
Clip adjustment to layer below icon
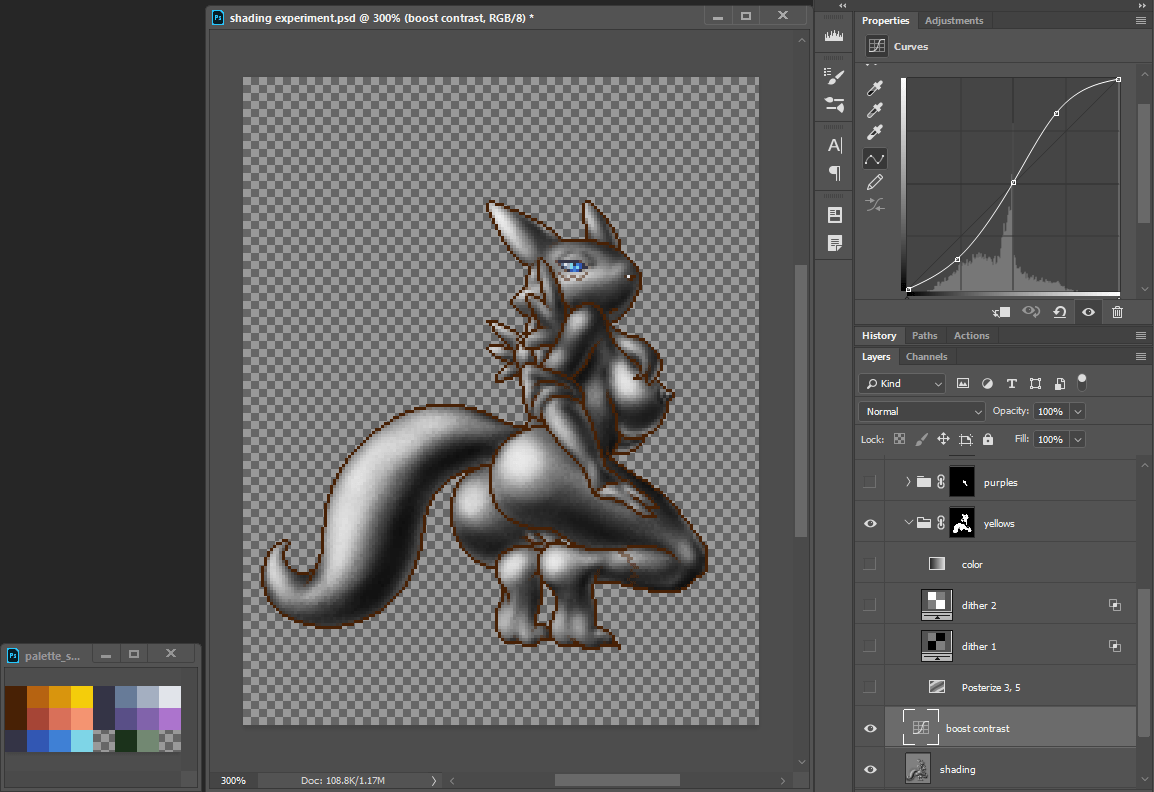point(1002,312)
